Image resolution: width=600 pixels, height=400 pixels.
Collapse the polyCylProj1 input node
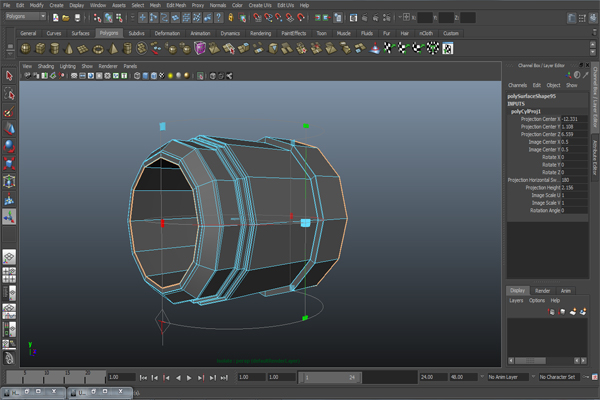click(x=526, y=111)
